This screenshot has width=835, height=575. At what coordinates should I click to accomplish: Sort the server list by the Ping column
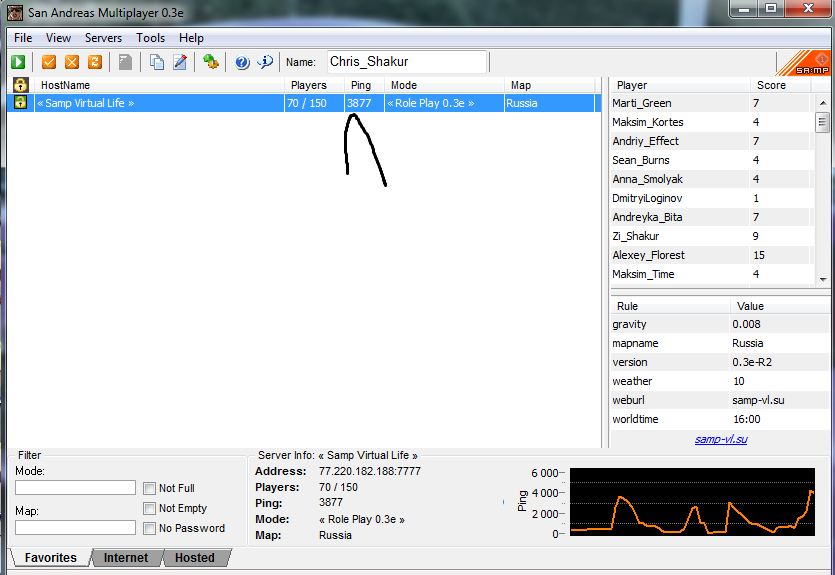coord(364,85)
